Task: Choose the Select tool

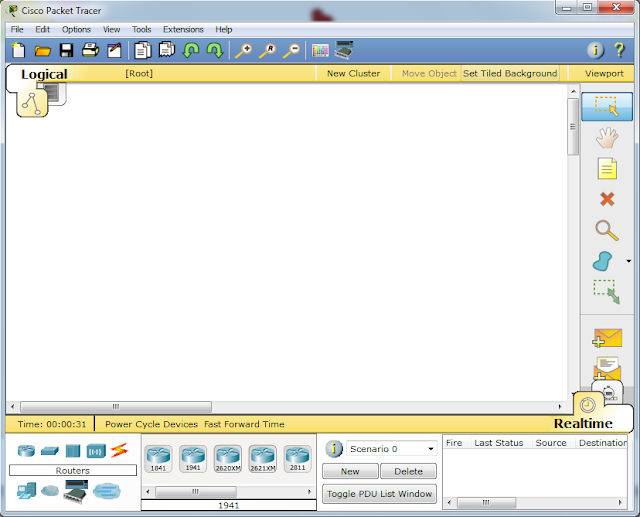Action: (x=607, y=107)
